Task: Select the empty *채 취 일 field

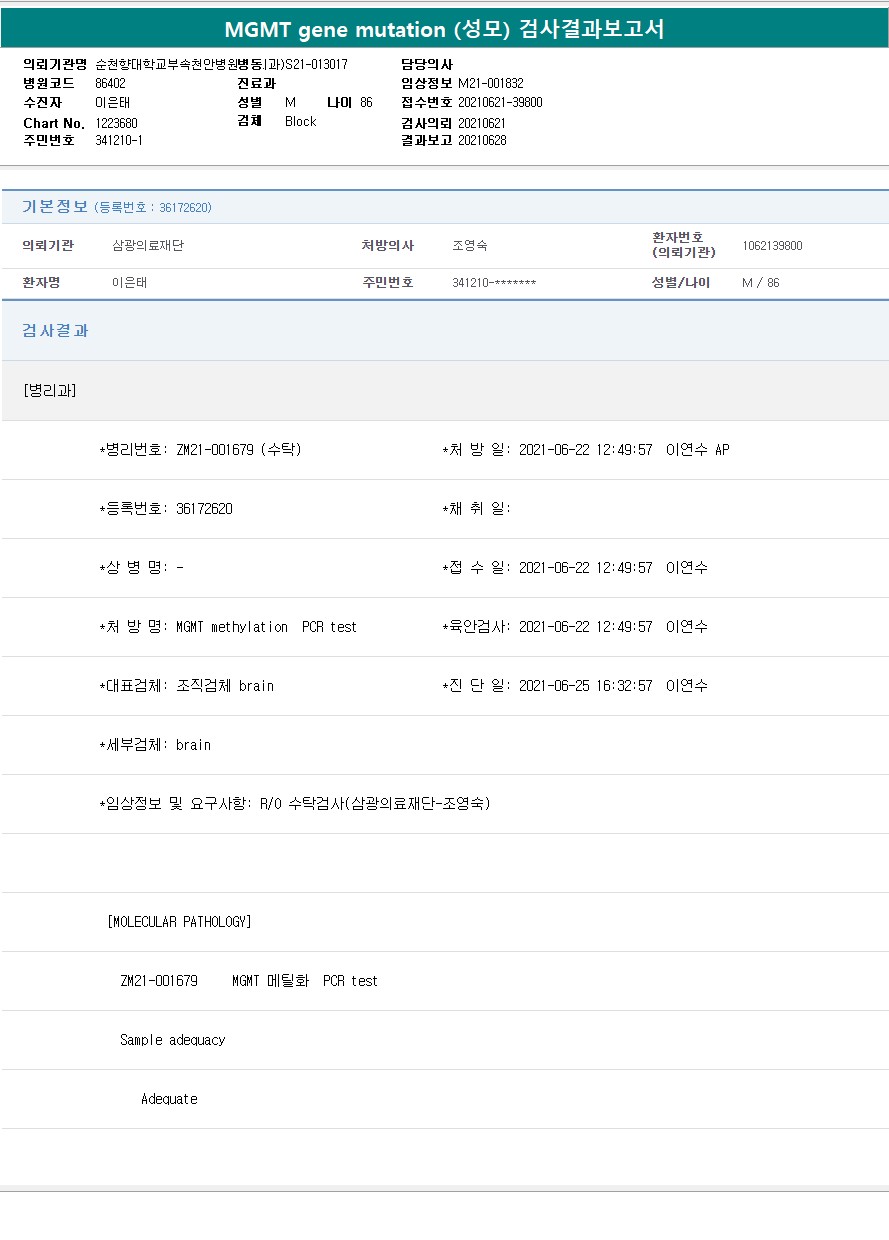Action: coord(476,509)
